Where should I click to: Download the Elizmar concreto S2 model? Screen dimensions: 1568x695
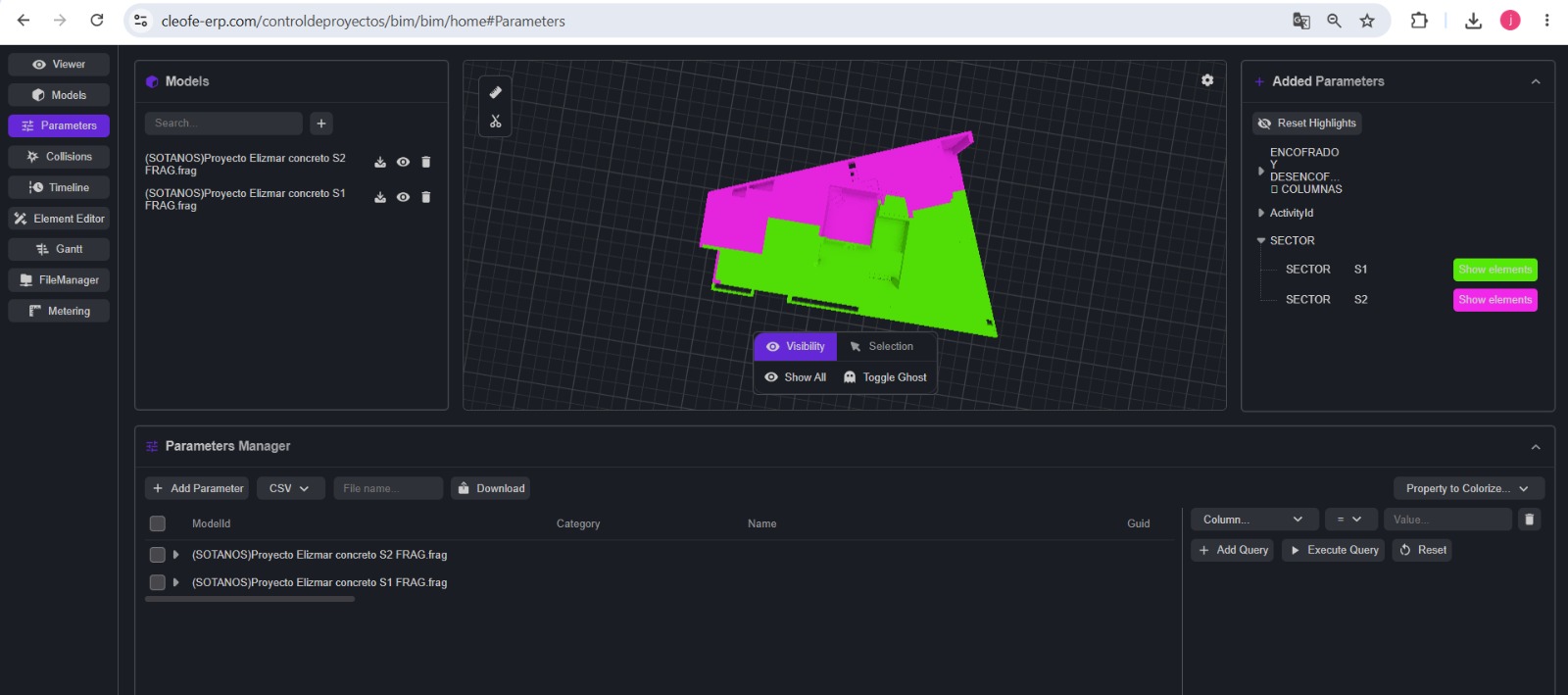(380, 163)
